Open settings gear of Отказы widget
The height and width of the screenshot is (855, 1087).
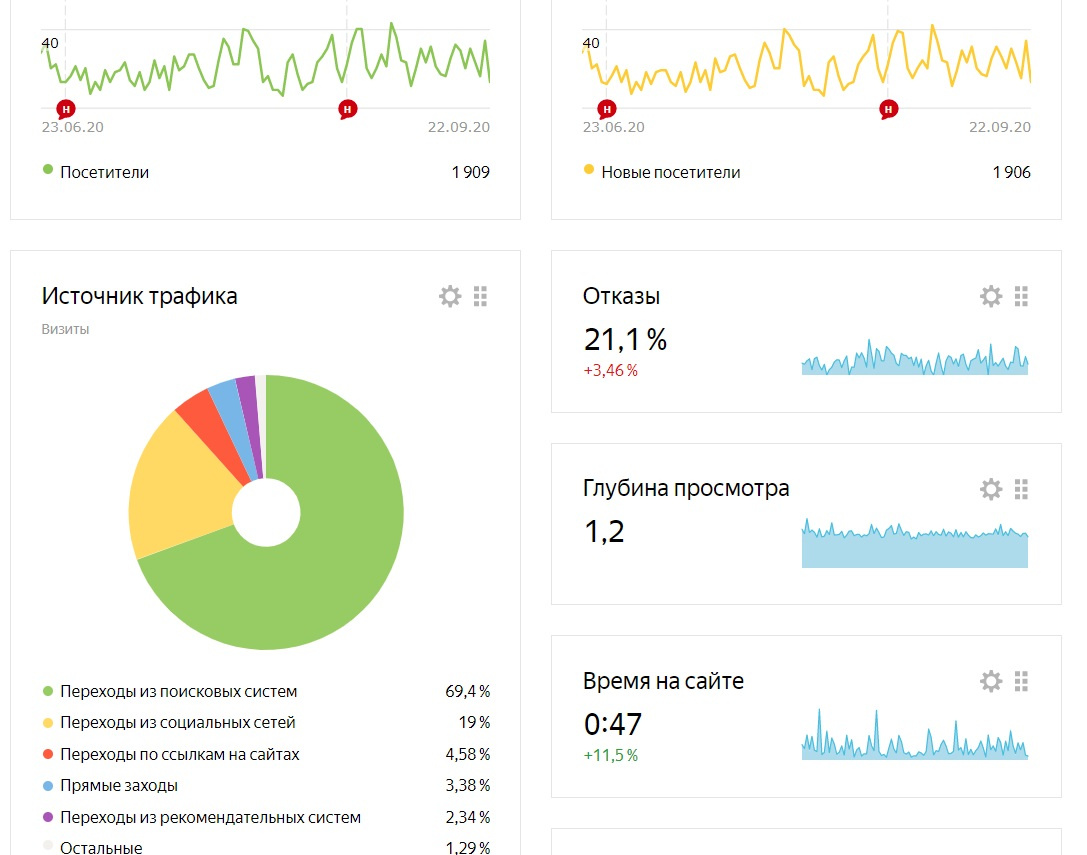[991, 296]
